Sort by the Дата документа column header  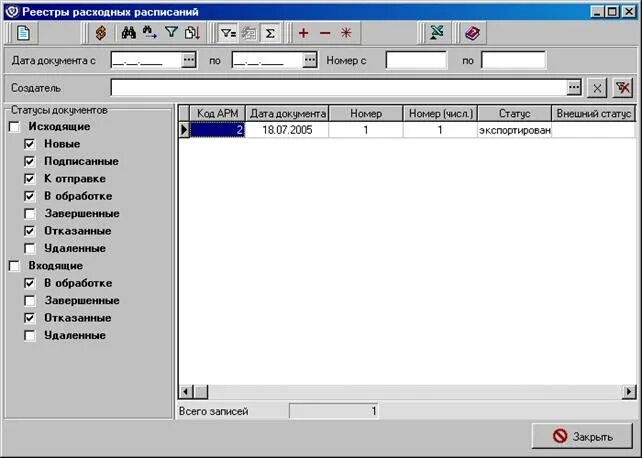click(x=287, y=113)
